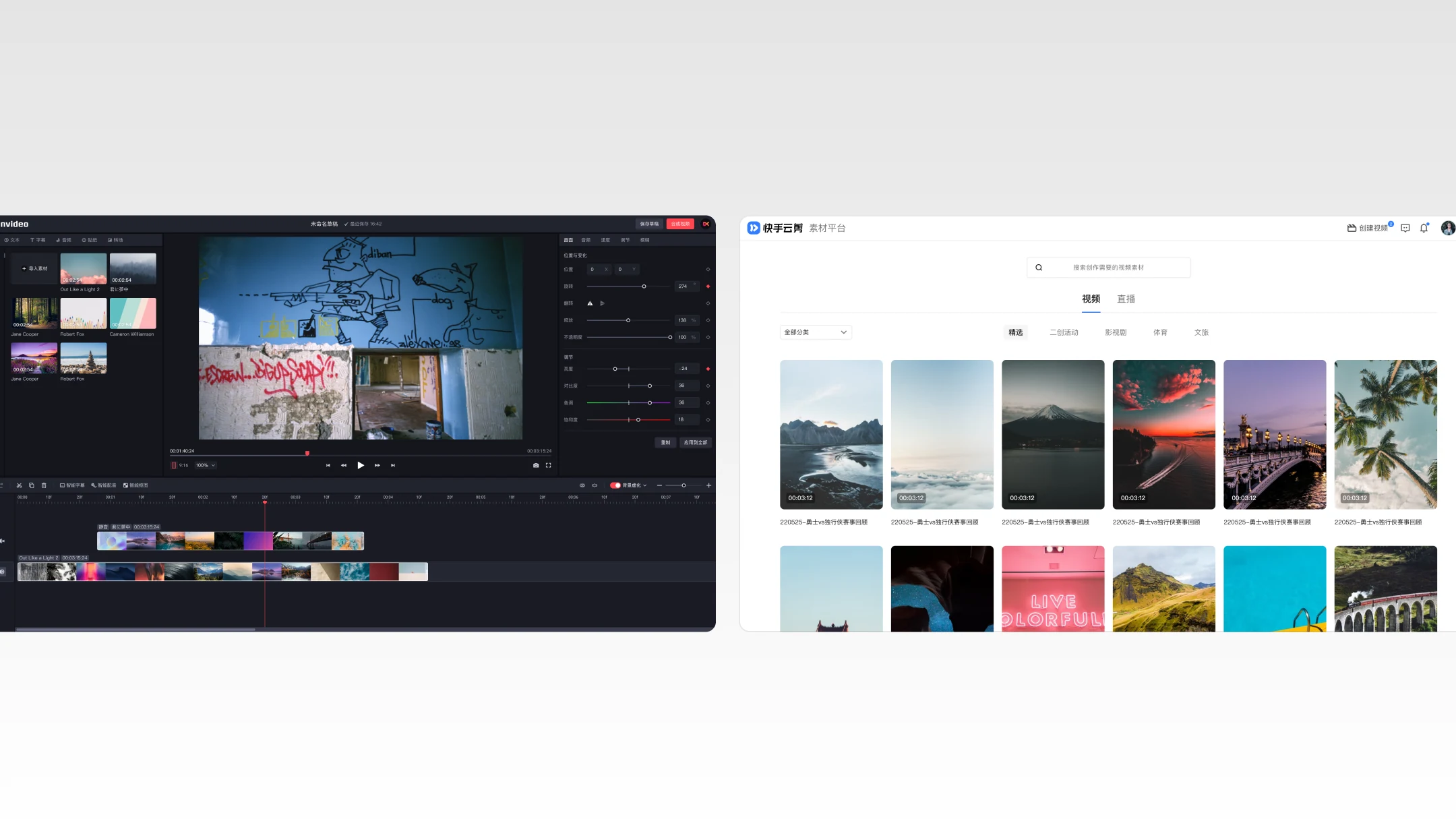The width and height of the screenshot is (1456, 819).
Task: Expand the 背景虚化 dropdown arrow
Action: (x=645, y=485)
